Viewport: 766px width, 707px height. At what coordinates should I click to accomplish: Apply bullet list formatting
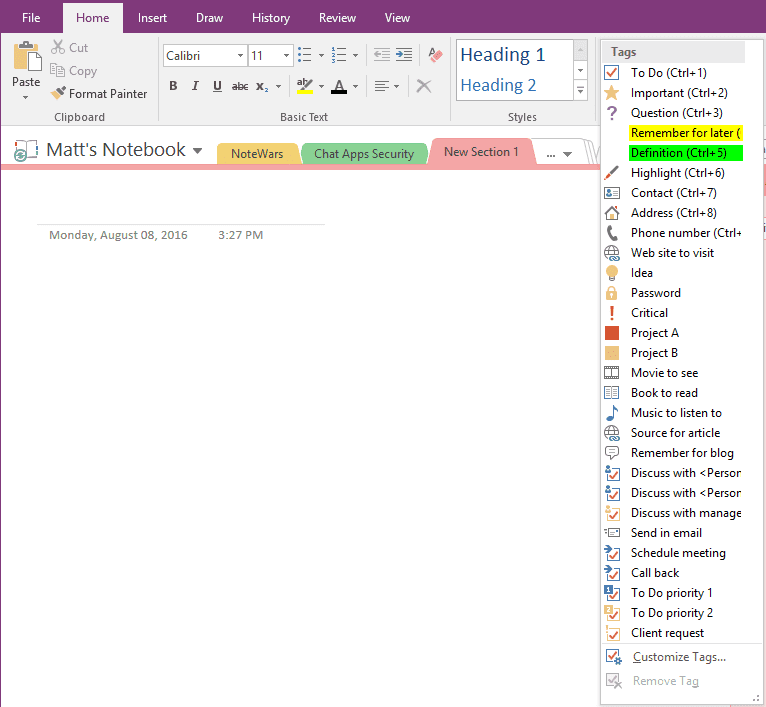[x=305, y=55]
